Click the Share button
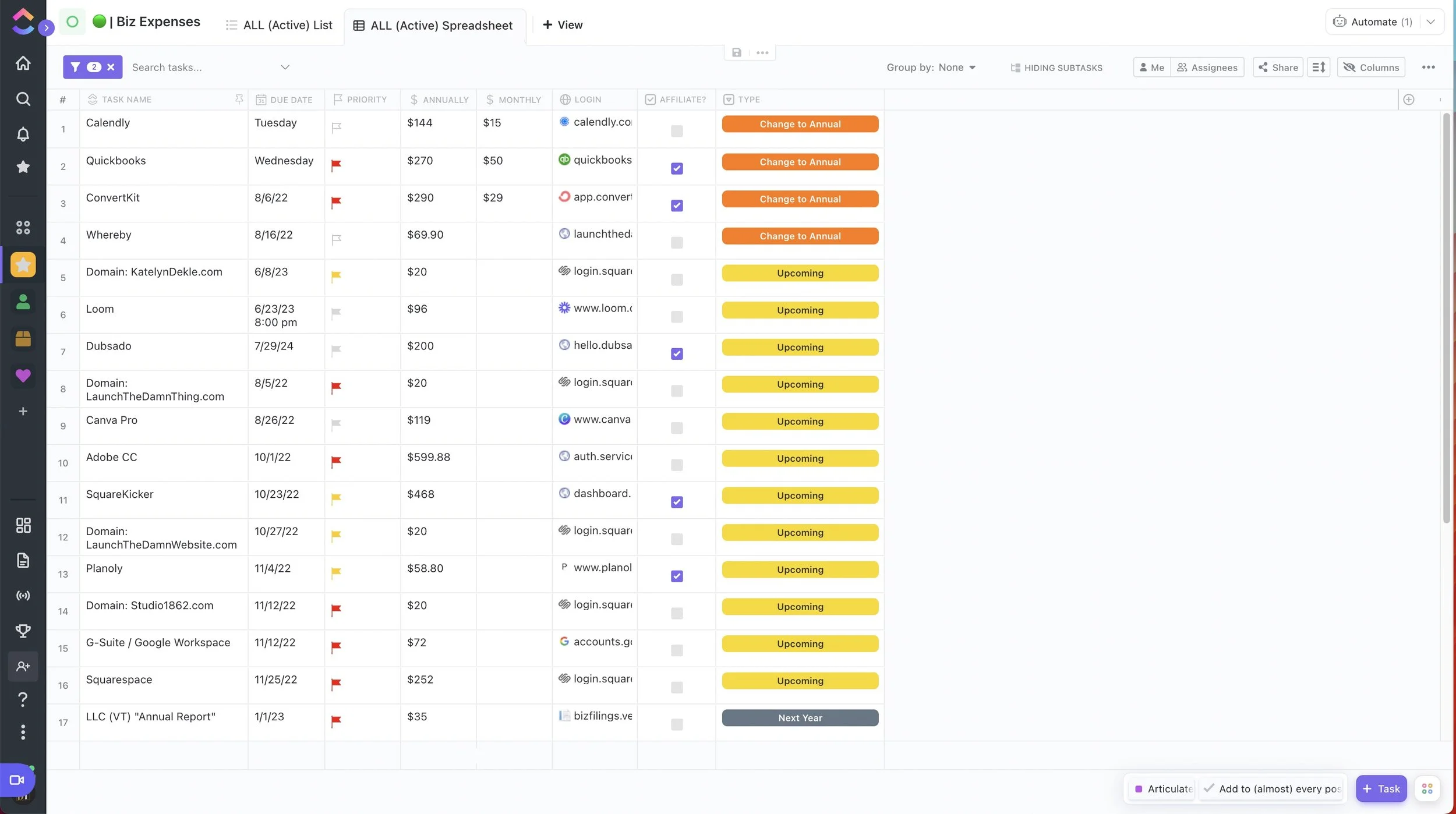Screen dimensions: 1456x814 1278,68
